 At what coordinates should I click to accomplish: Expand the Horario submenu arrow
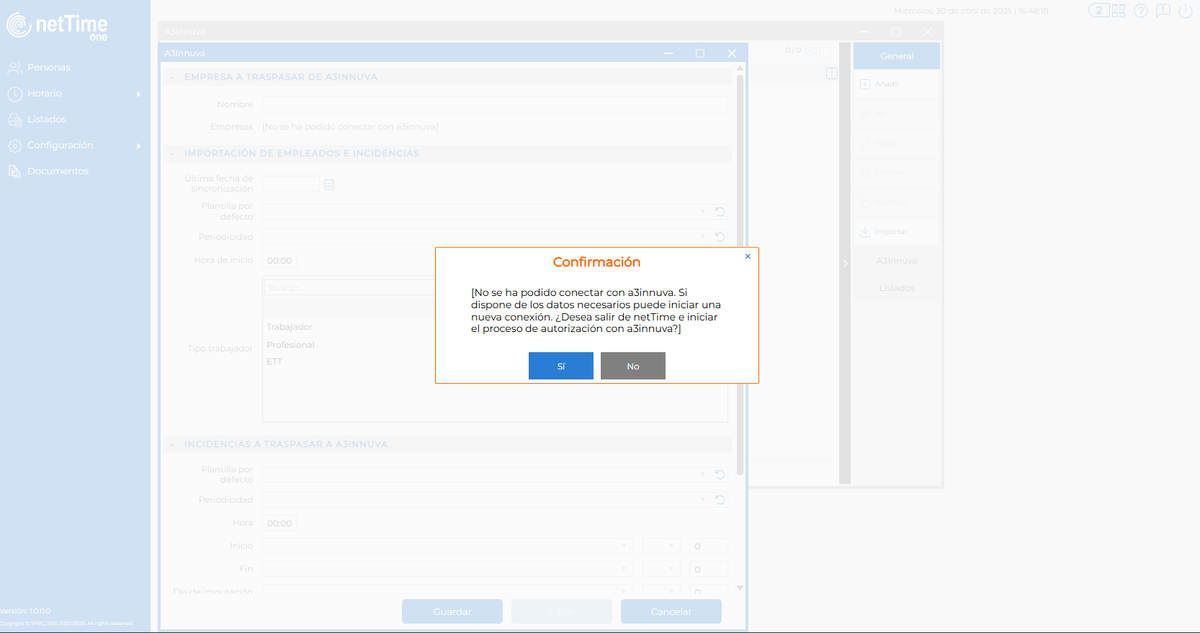click(139, 94)
